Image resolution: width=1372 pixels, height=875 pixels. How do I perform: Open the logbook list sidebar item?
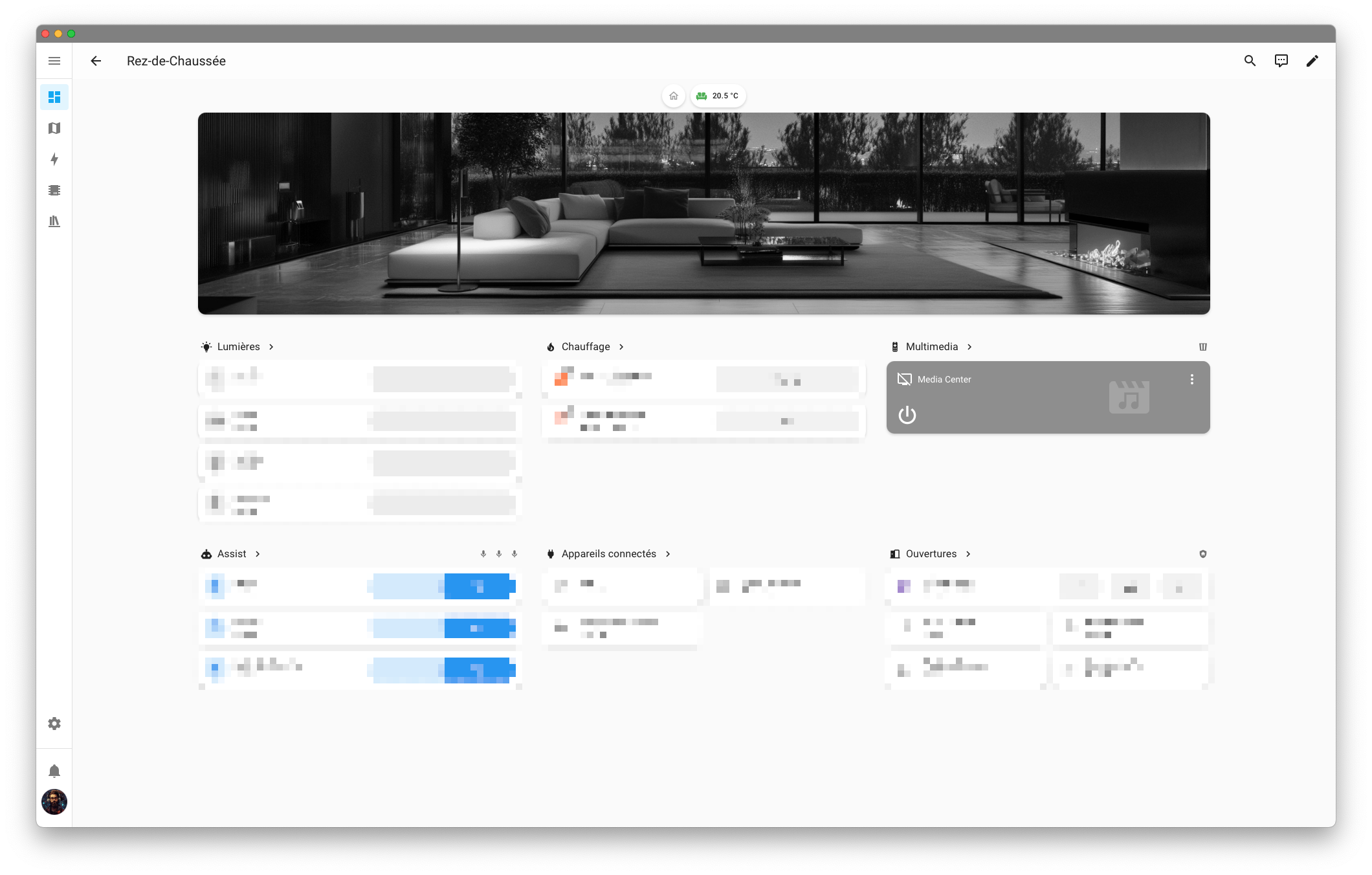coord(54,190)
